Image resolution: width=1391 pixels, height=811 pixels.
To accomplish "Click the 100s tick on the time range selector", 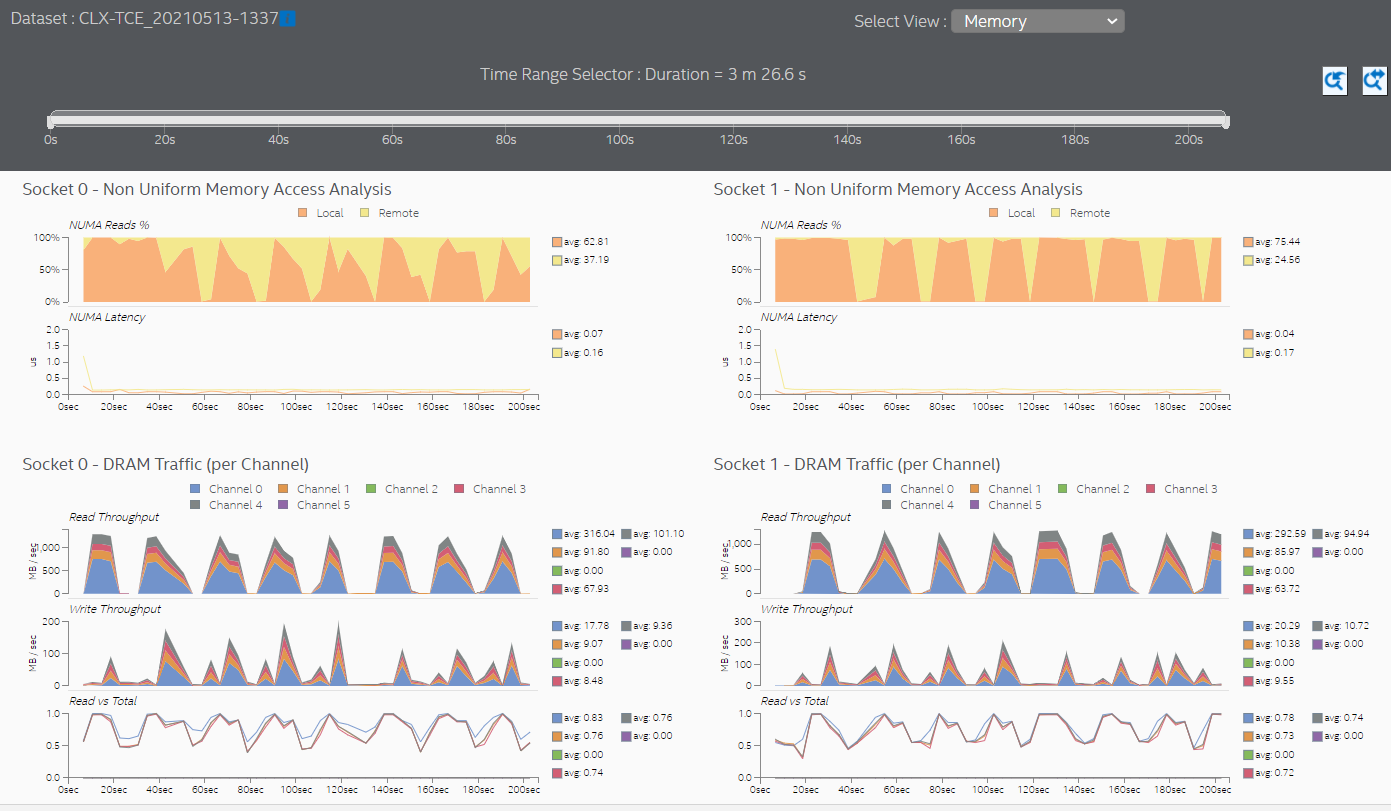I will (620, 140).
